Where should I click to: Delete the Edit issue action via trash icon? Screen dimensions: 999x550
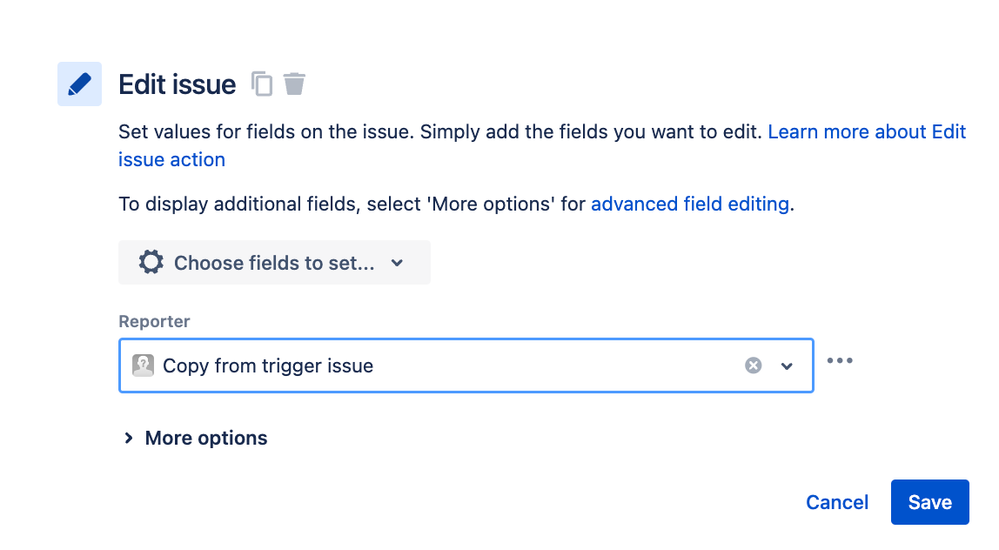(294, 83)
